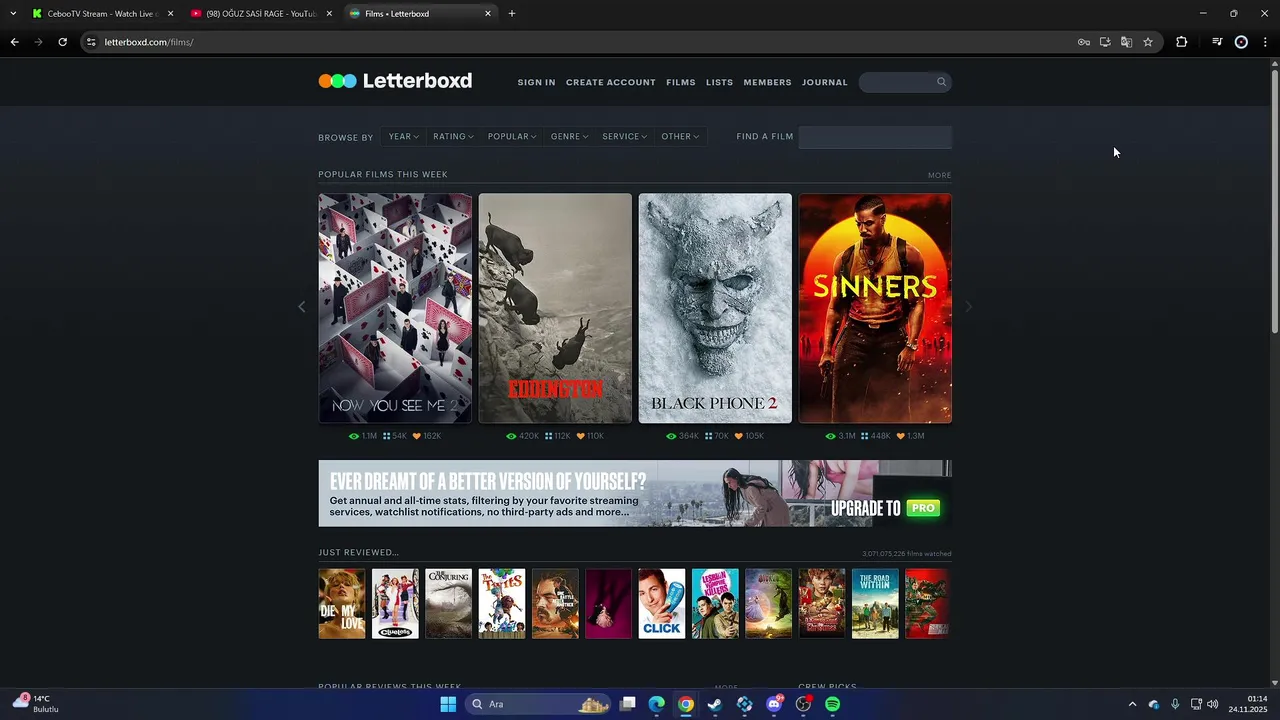This screenshot has width=1280, height=720.
Task: Open the password manager key icon
Action: (1084, 42)
